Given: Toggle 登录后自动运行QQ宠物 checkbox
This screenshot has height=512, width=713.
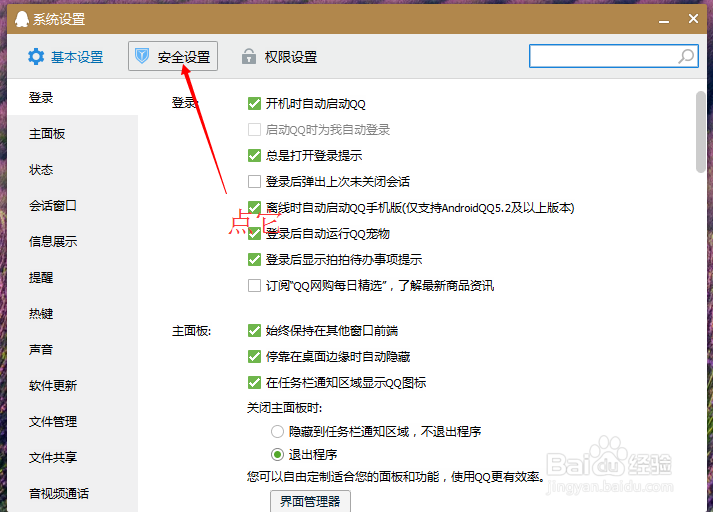Looking at the screenshot, I should click(x=254, y=234).
